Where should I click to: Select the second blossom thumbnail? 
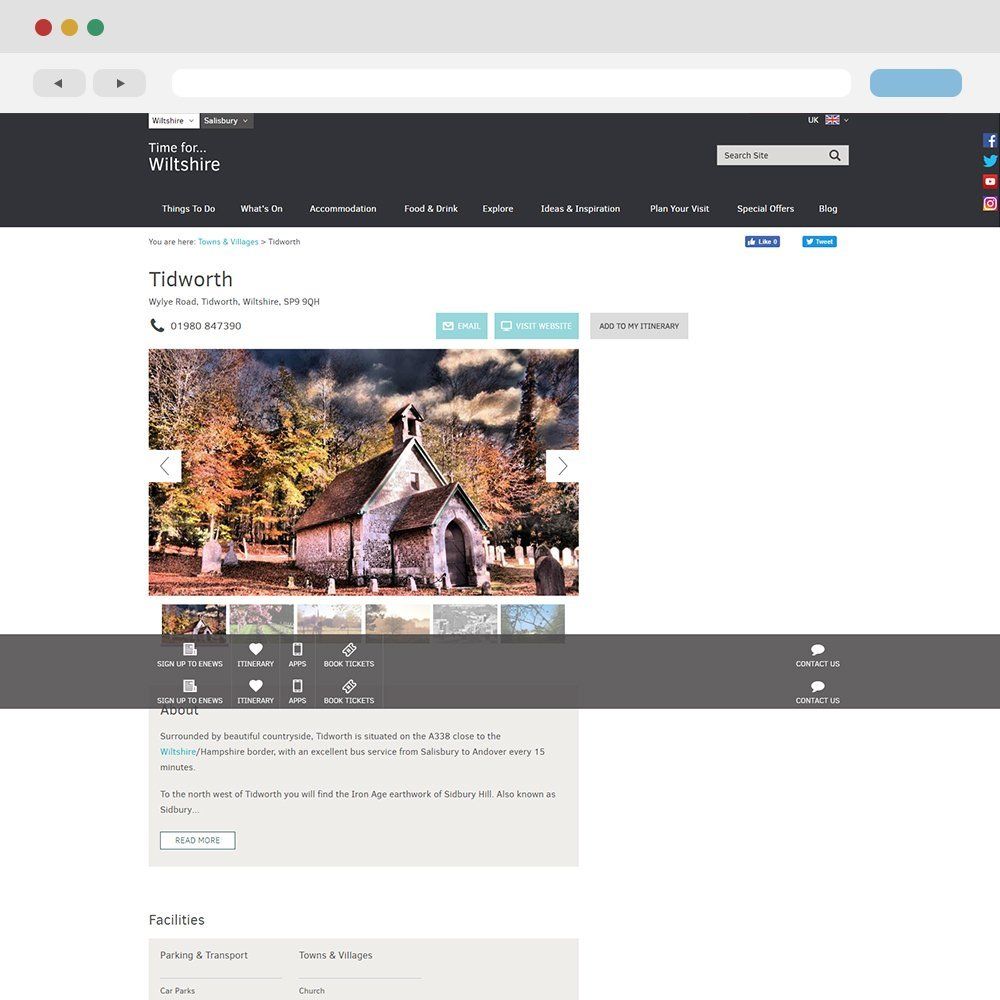(261, 623)
